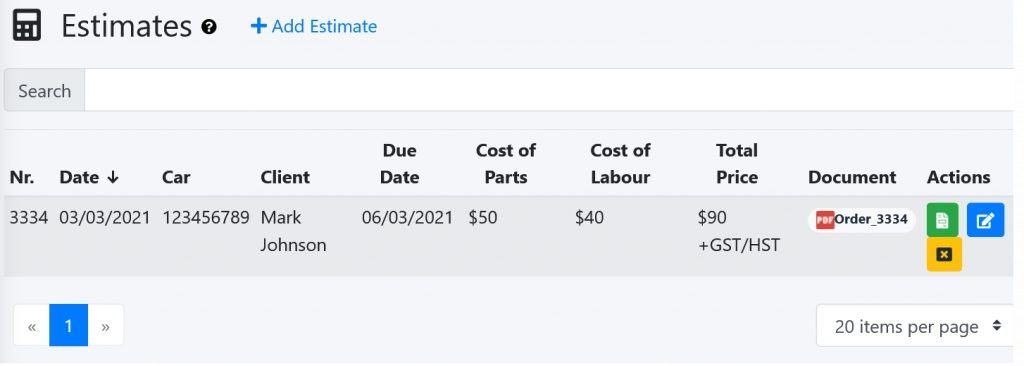This screenshot has height=366, width=1024.
Task: Open the PDF icon for Order_3334
Action: [x=825, y=220]
